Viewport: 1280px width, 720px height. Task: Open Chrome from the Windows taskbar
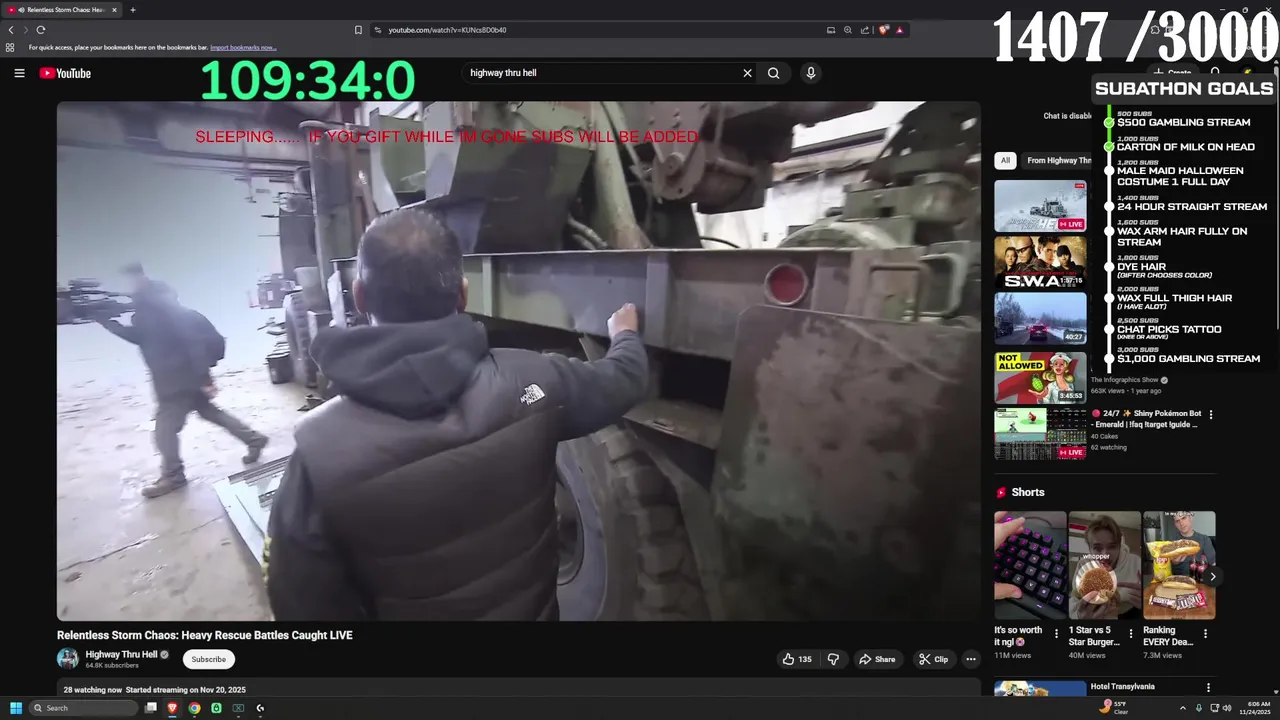click(194, 708)
